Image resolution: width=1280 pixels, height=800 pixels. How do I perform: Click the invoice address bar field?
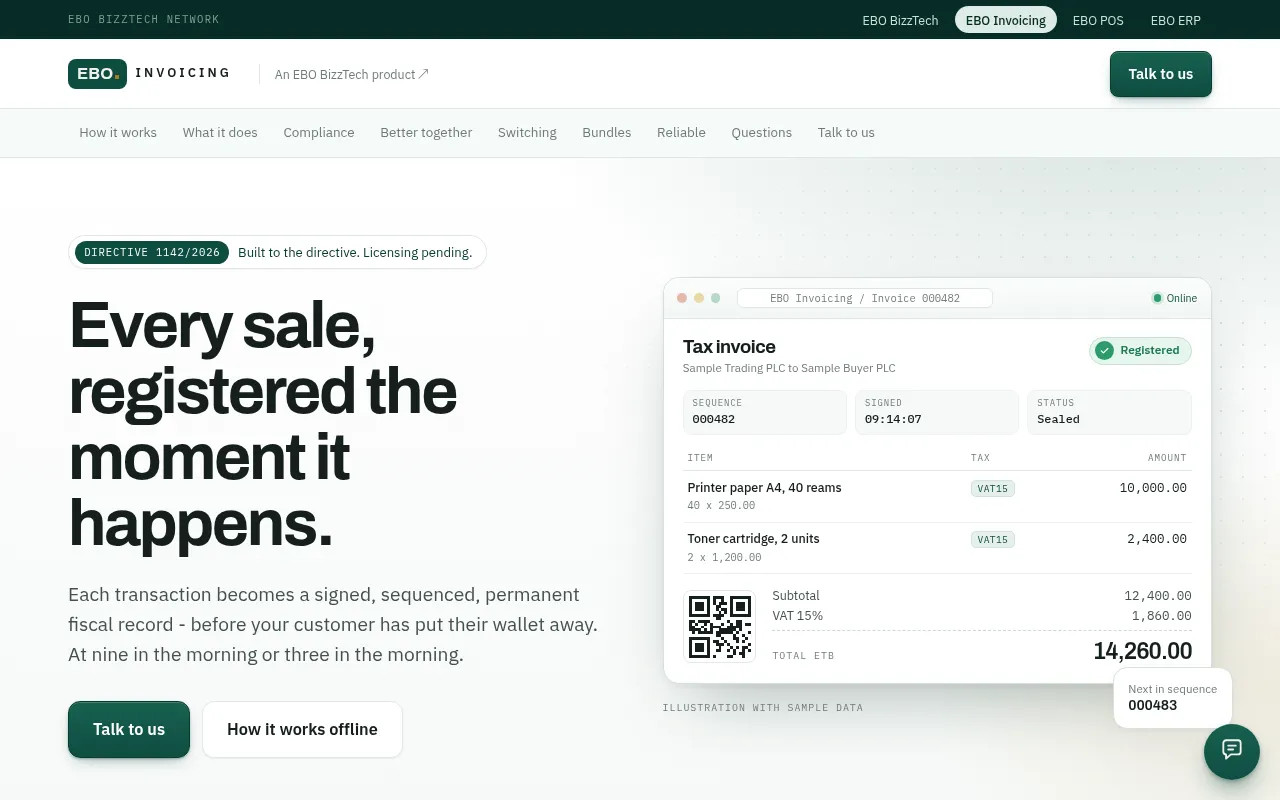click(x=865, y=298)
